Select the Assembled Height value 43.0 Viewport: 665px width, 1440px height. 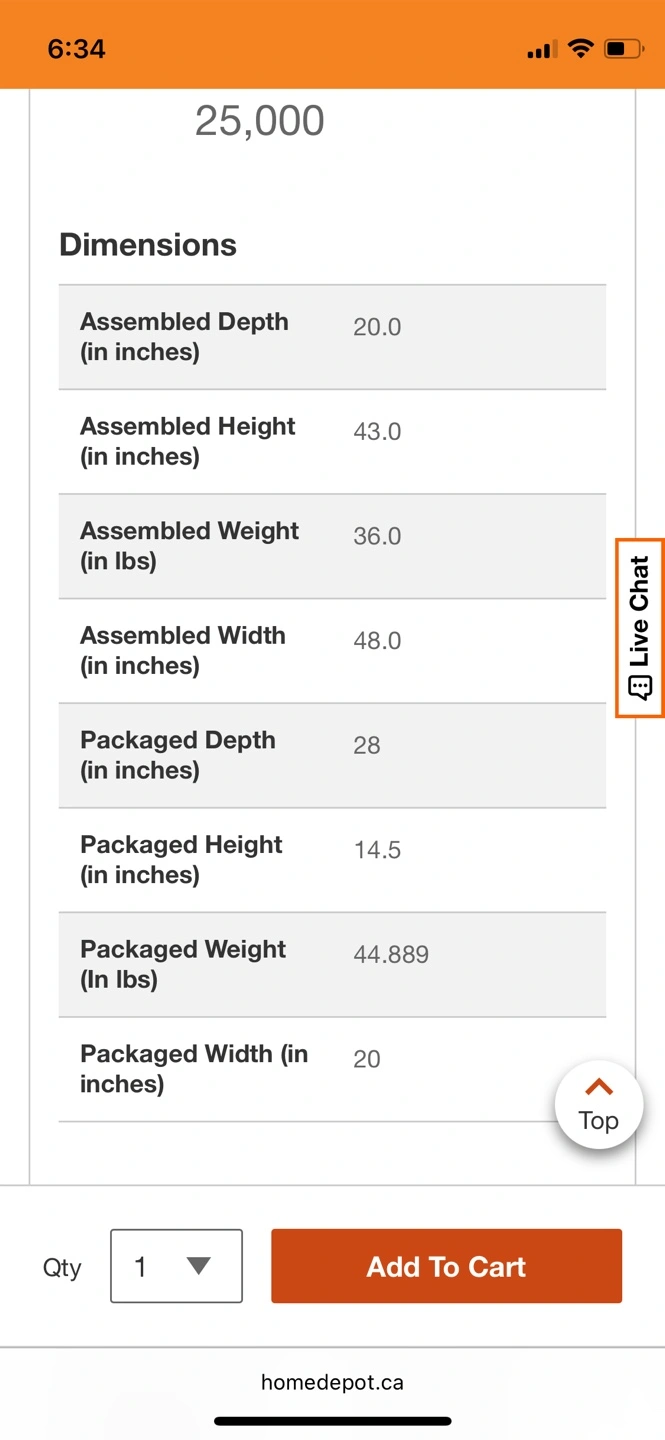tap(377, 432)
